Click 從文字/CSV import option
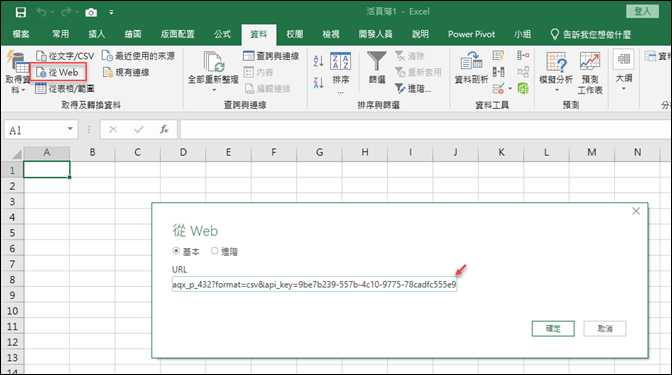 click(65, 56)
